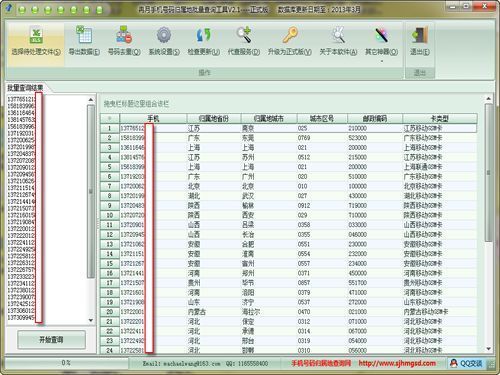Click the 开始查询 button
This screenshot has width=500, height=375.
pos(51,340)
